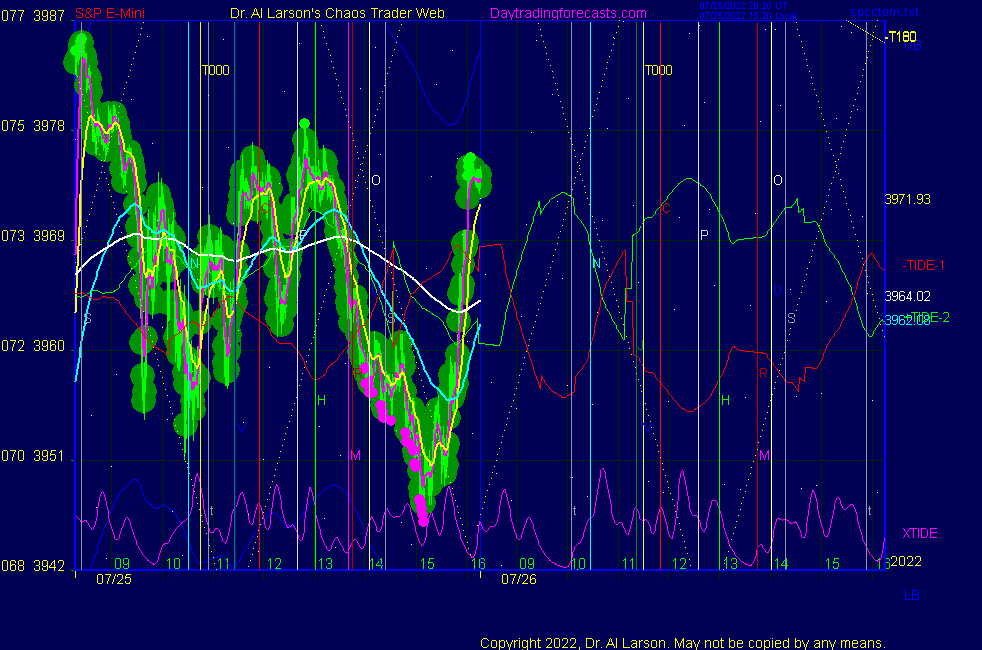Click the '072 3960' price axis label

[33, 346]
